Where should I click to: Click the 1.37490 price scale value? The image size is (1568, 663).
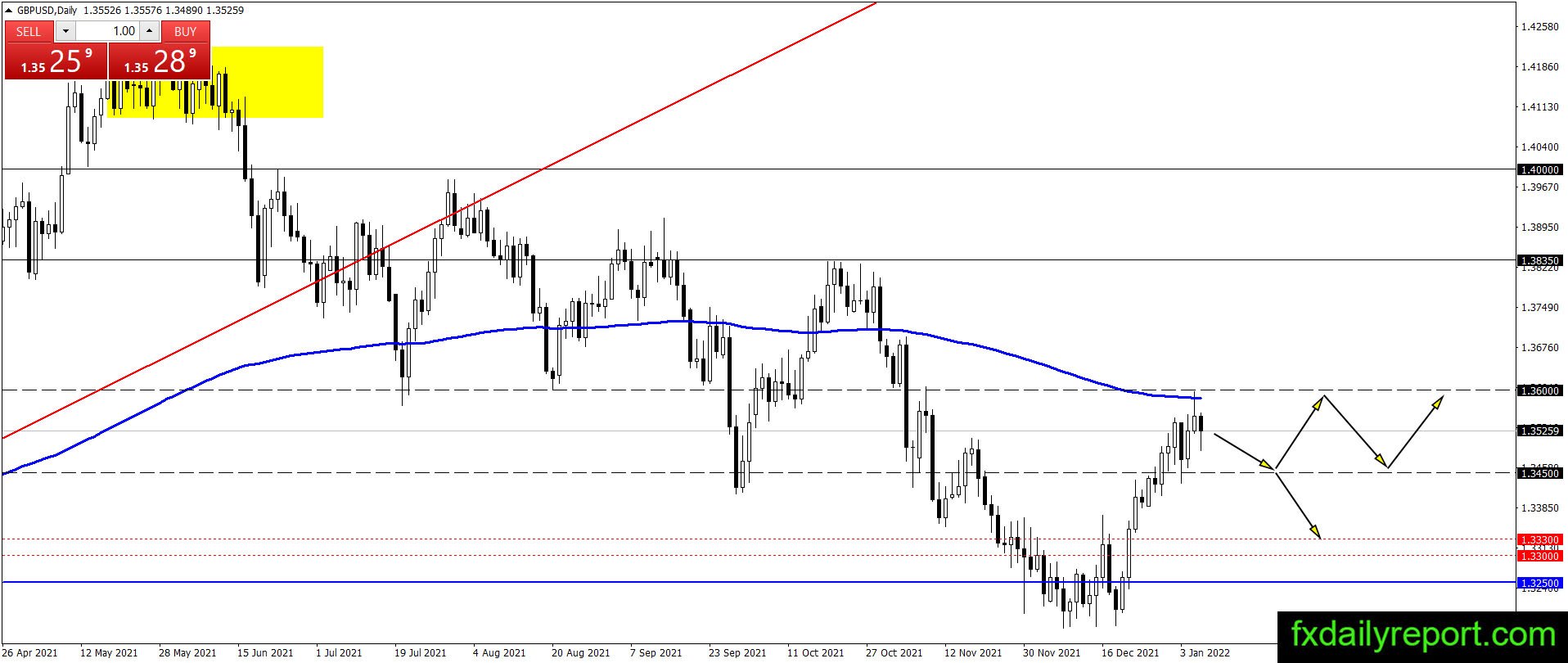[1539, 307]
